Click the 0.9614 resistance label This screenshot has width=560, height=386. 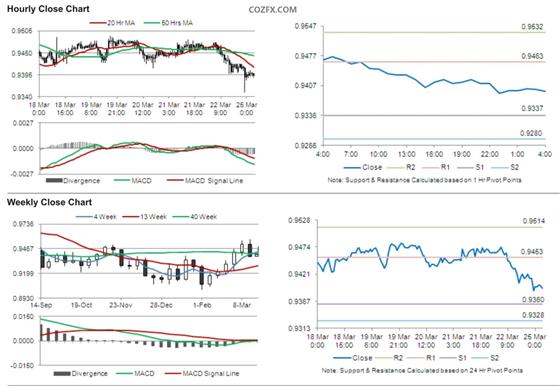pyautogui.click(x=534, y=221)
